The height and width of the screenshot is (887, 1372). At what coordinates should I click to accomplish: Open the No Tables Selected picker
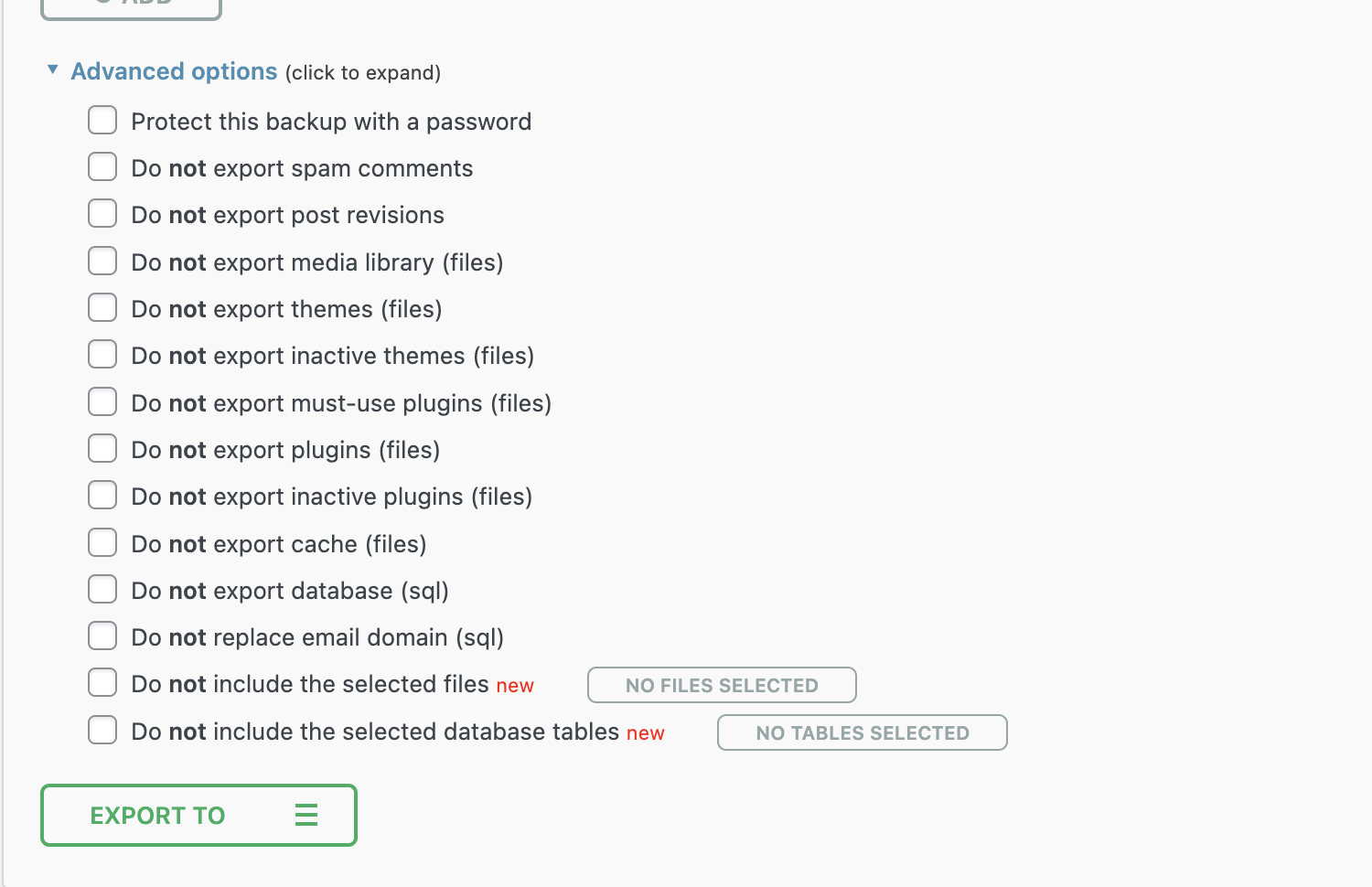[862, 732]
